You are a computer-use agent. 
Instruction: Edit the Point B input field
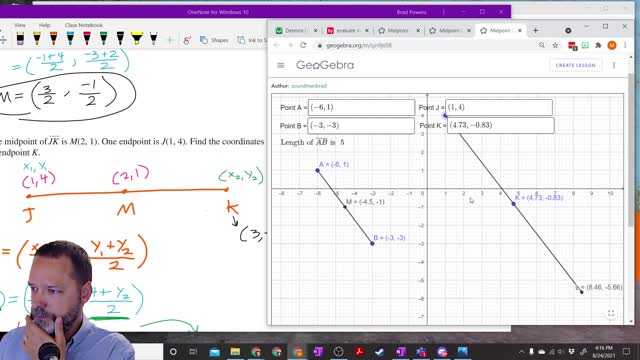(361, 126)
